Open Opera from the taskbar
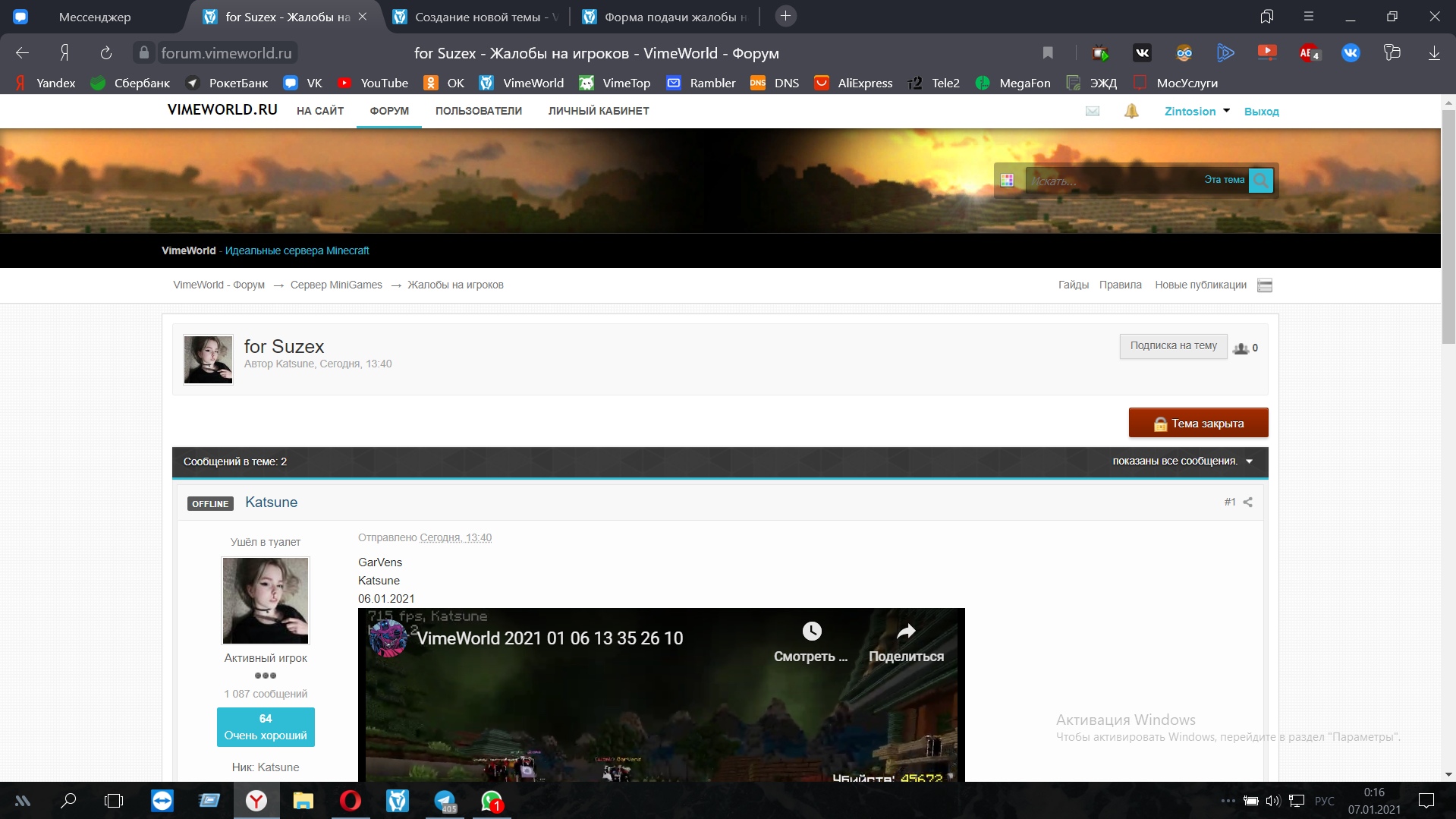The height and width of the screenshot is (819, 1456). tap(351, 801)
